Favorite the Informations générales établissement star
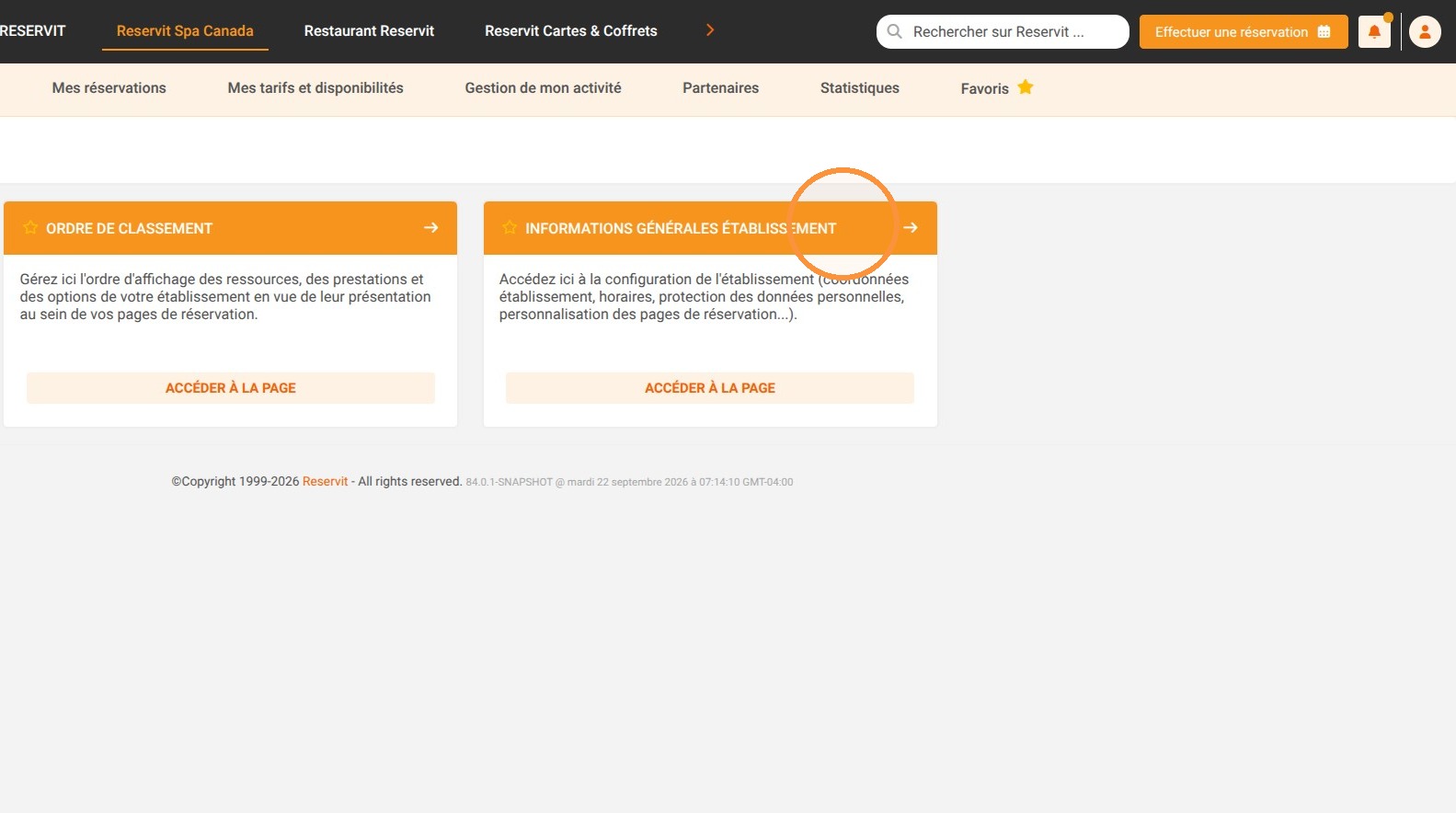 [510, 227]
